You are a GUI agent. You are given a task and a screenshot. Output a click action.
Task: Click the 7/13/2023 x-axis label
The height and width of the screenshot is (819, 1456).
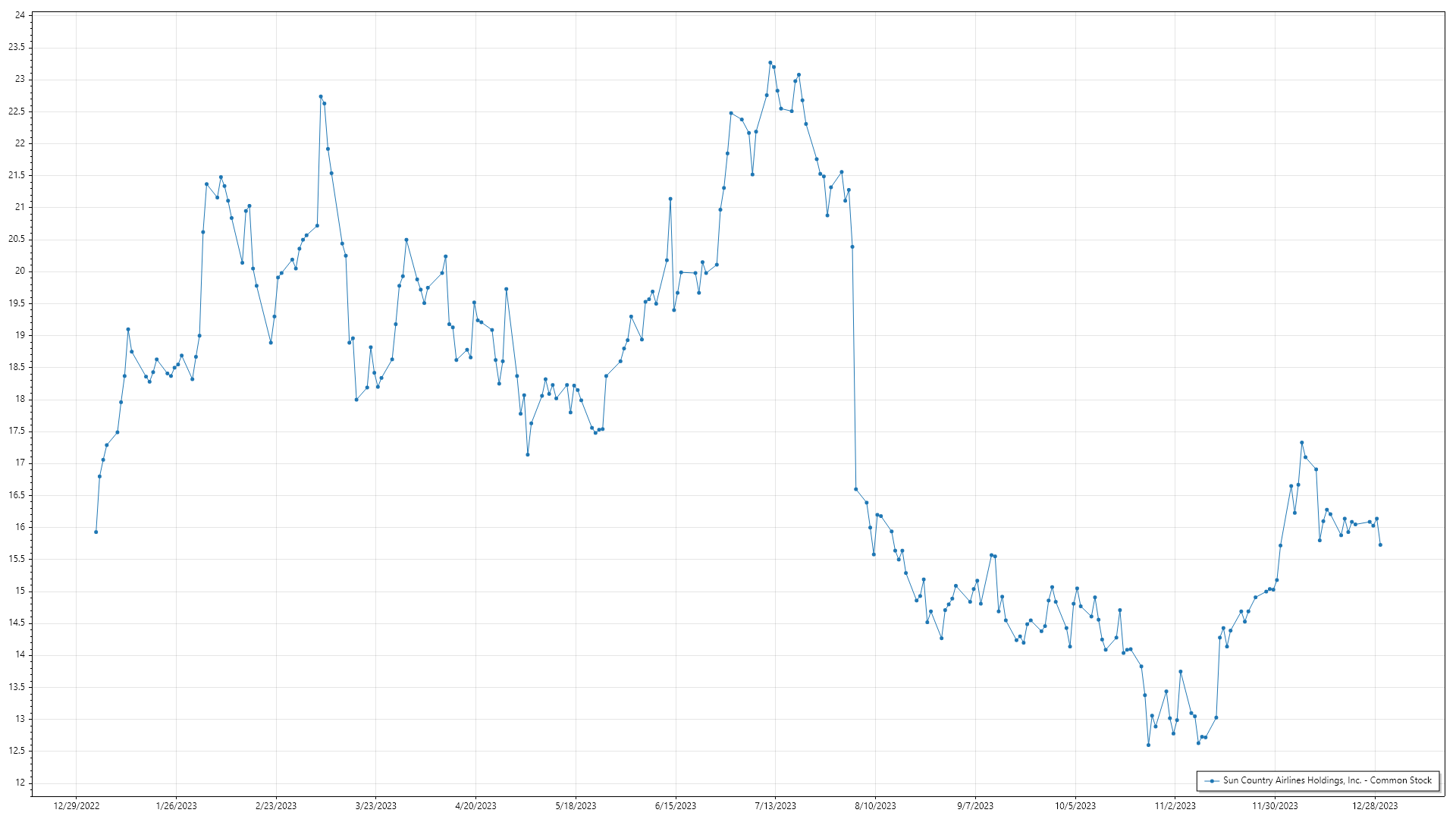pyautogui.click(x=775, y=805)
